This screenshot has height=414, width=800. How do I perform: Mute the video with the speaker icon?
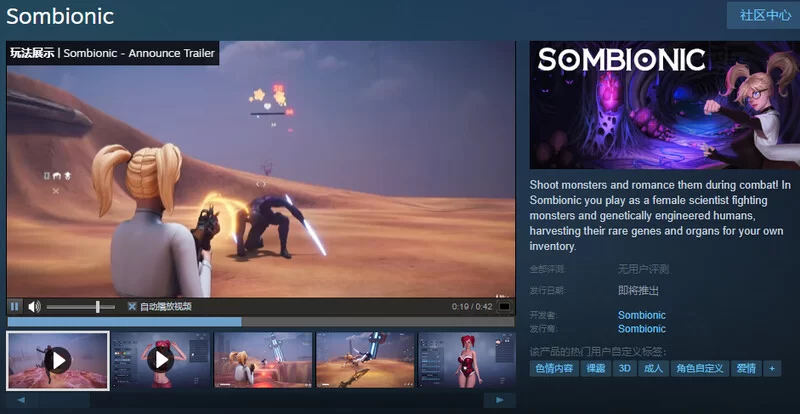(x=34, y=306)
